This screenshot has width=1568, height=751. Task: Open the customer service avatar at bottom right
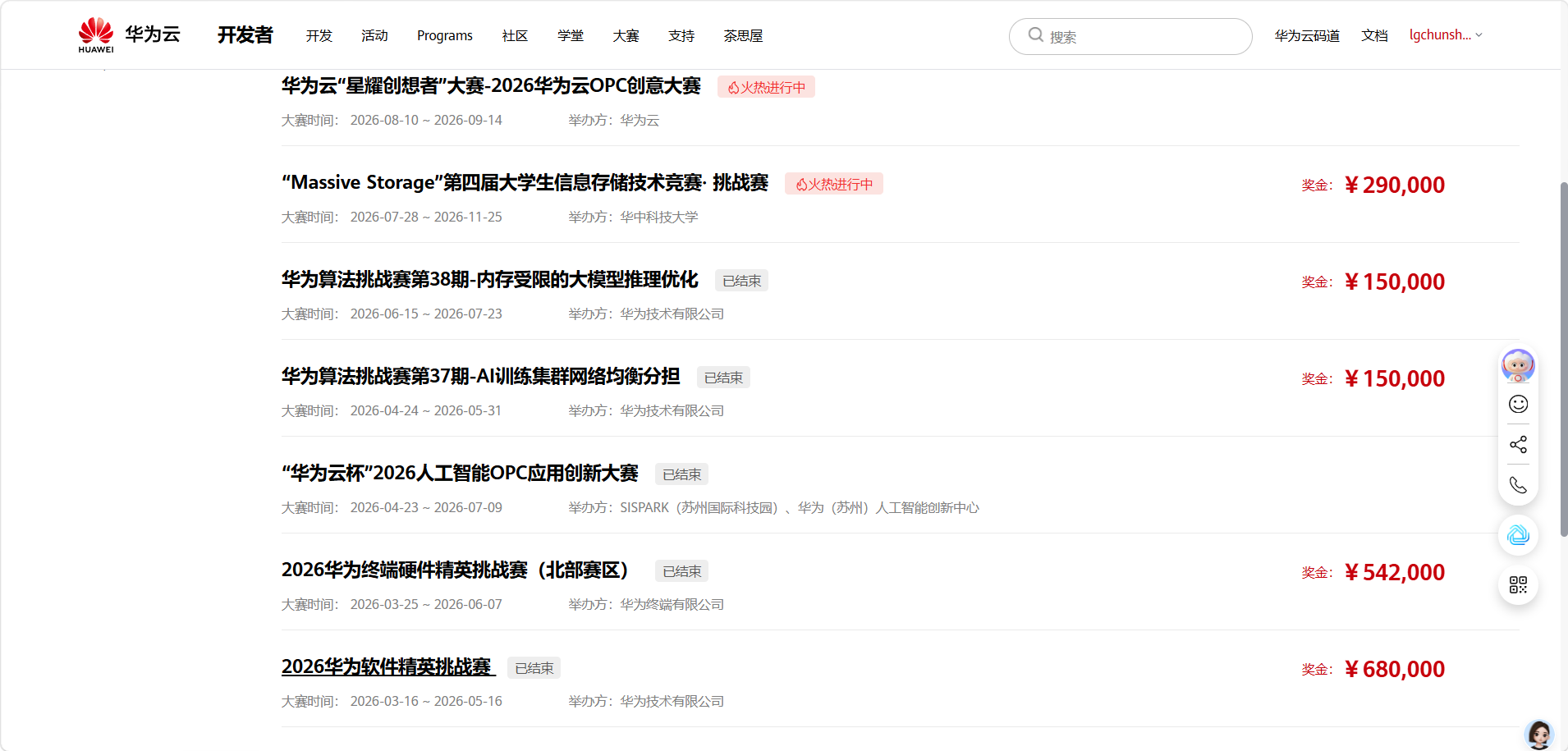[1538, 734]
